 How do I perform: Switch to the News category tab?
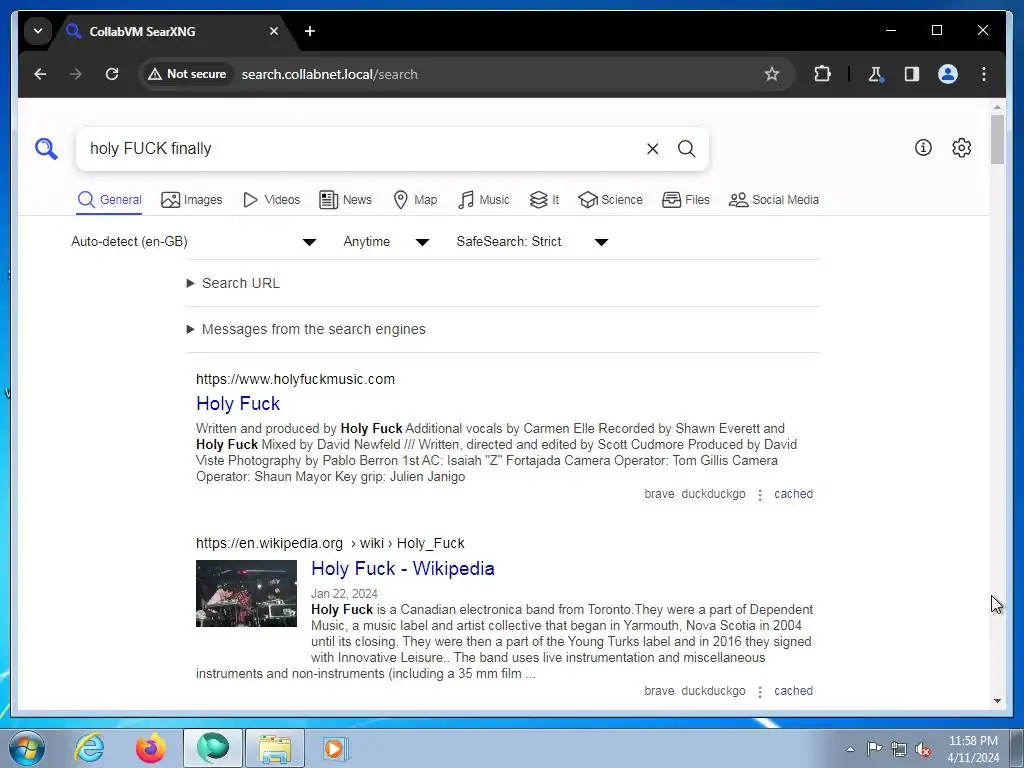click(x=345, y=200)
